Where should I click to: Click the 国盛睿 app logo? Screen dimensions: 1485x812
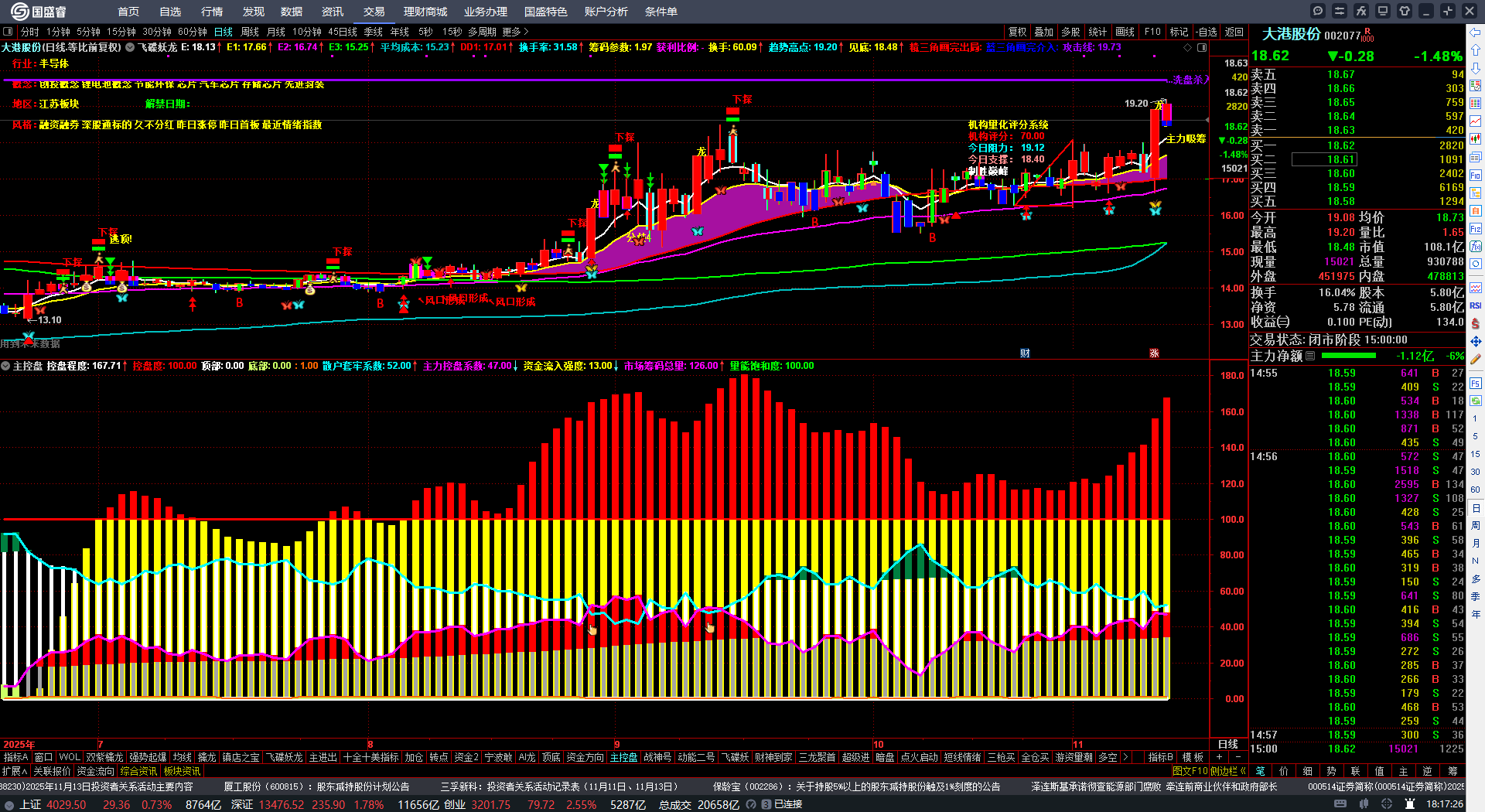(x=39, y=12)
